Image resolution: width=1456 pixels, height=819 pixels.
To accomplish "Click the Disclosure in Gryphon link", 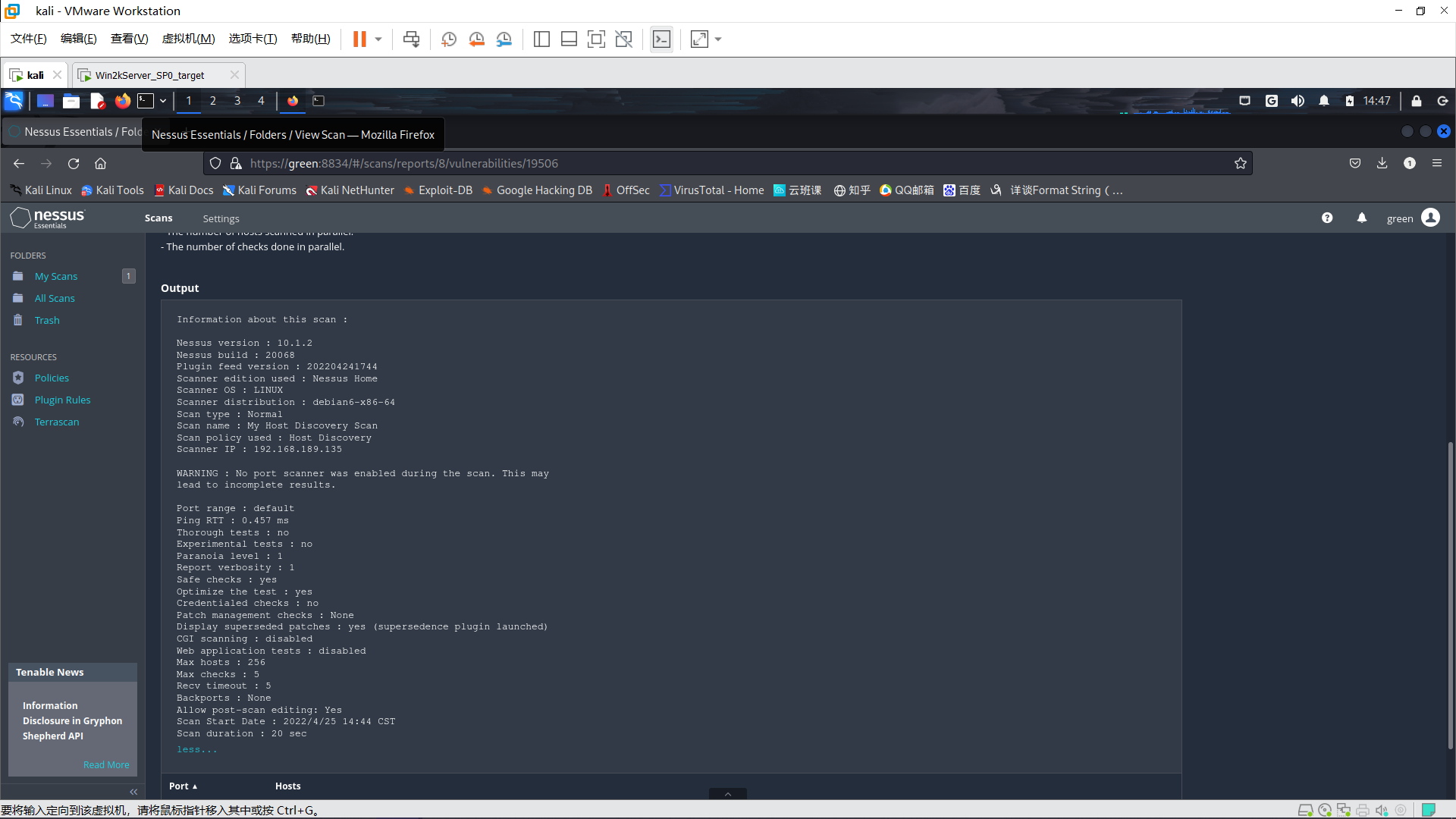I will tap(71, 720).
